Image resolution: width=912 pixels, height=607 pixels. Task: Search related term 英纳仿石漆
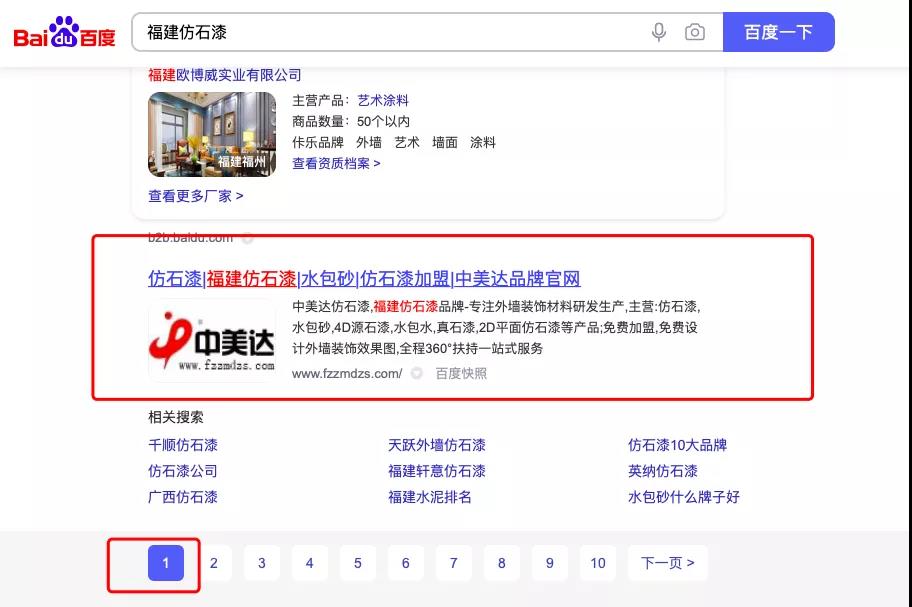pyautogui.click(x=663, y=471)
